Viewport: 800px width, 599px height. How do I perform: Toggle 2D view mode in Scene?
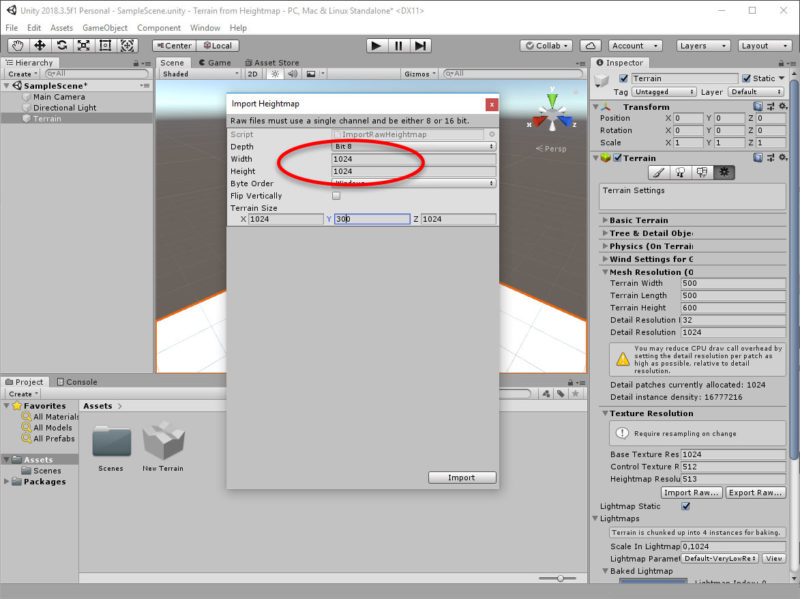(x=253, y=74)
